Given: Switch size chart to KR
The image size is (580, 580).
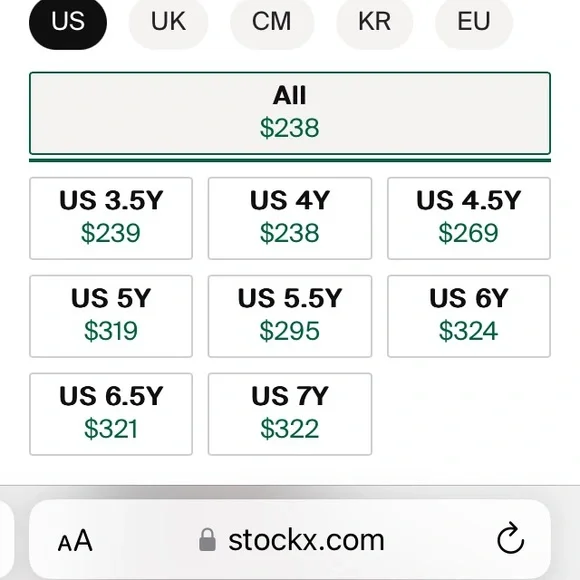Looking at the screenshot, I should click(374, 22).
